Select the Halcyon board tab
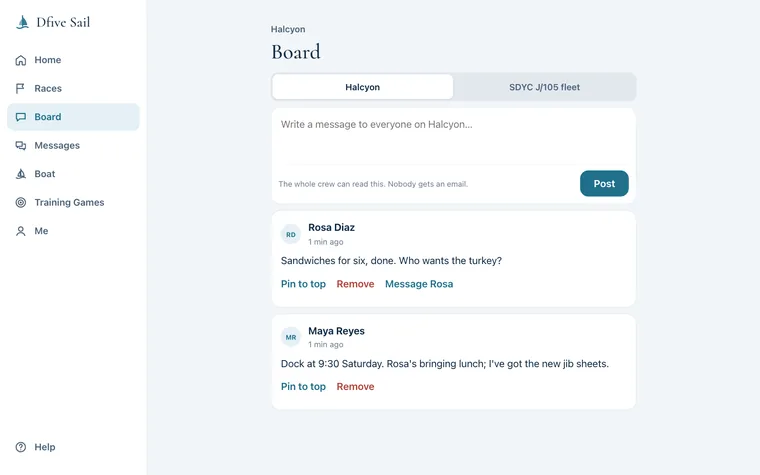The image size is (760, 475). [363, 87]
